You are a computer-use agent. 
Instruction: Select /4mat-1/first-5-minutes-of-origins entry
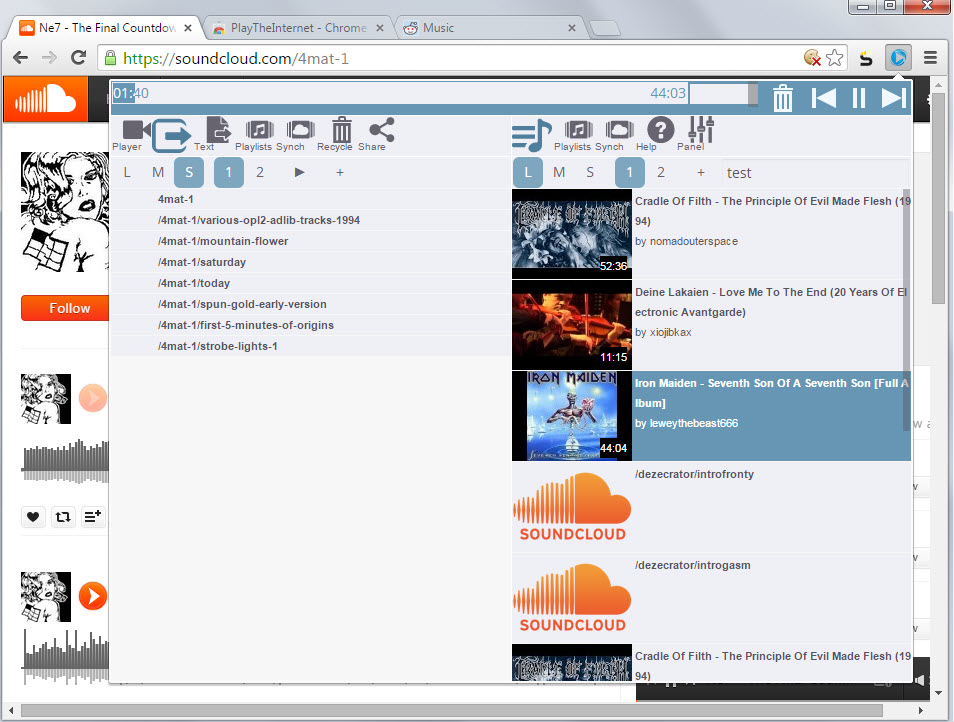(310, 325)
